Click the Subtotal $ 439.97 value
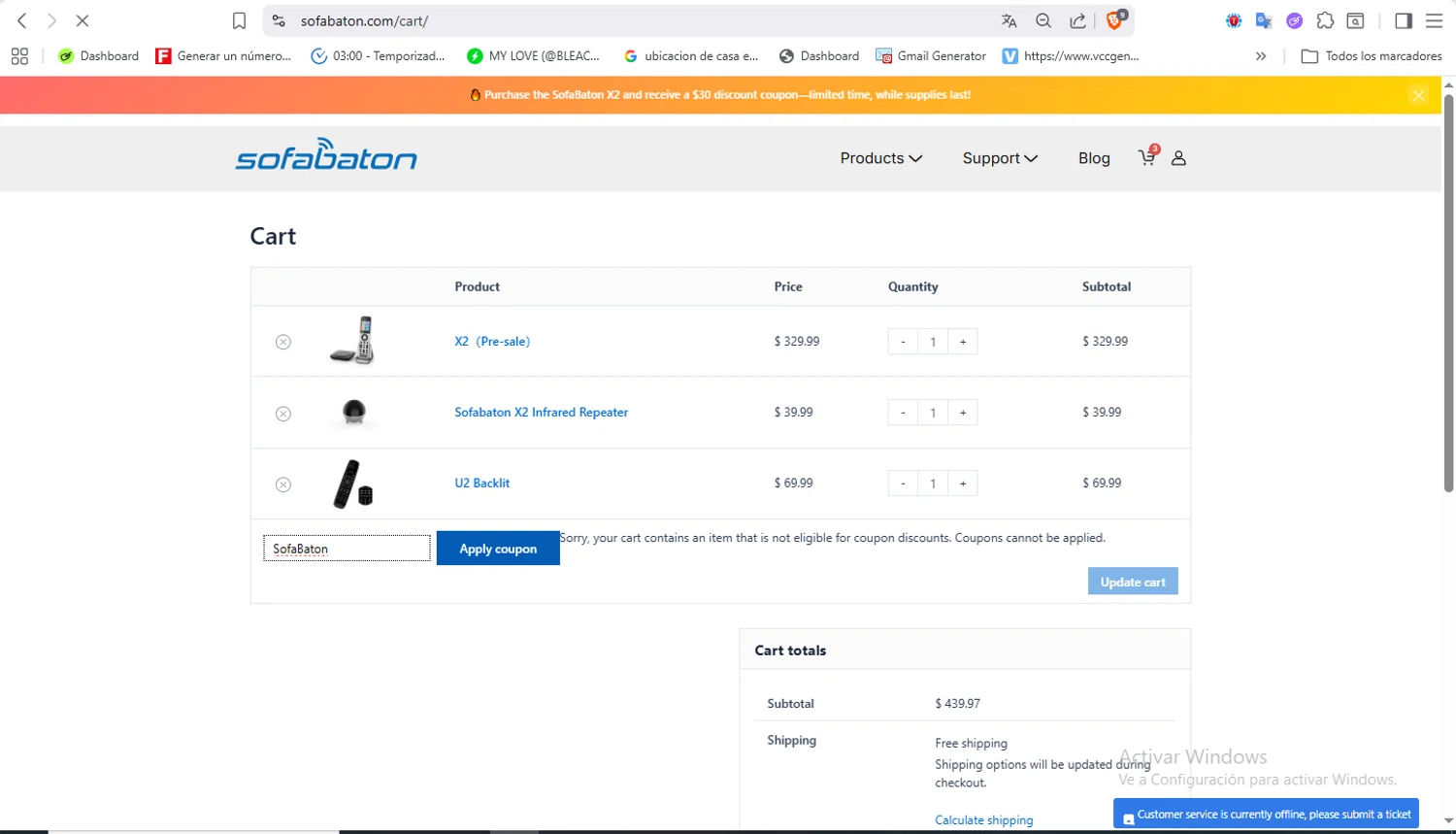This screenshot has width=1456, height=834. click(957, 704)
